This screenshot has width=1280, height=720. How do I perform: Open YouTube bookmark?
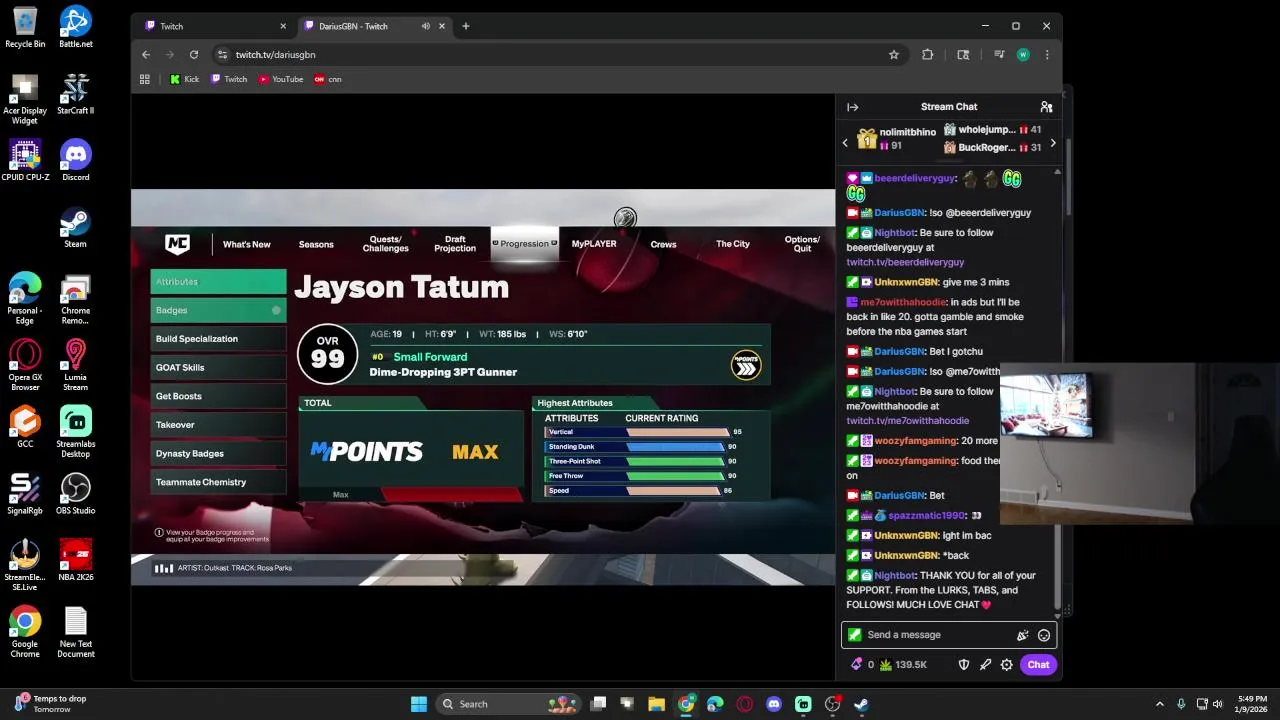click(x=281, y=79)
